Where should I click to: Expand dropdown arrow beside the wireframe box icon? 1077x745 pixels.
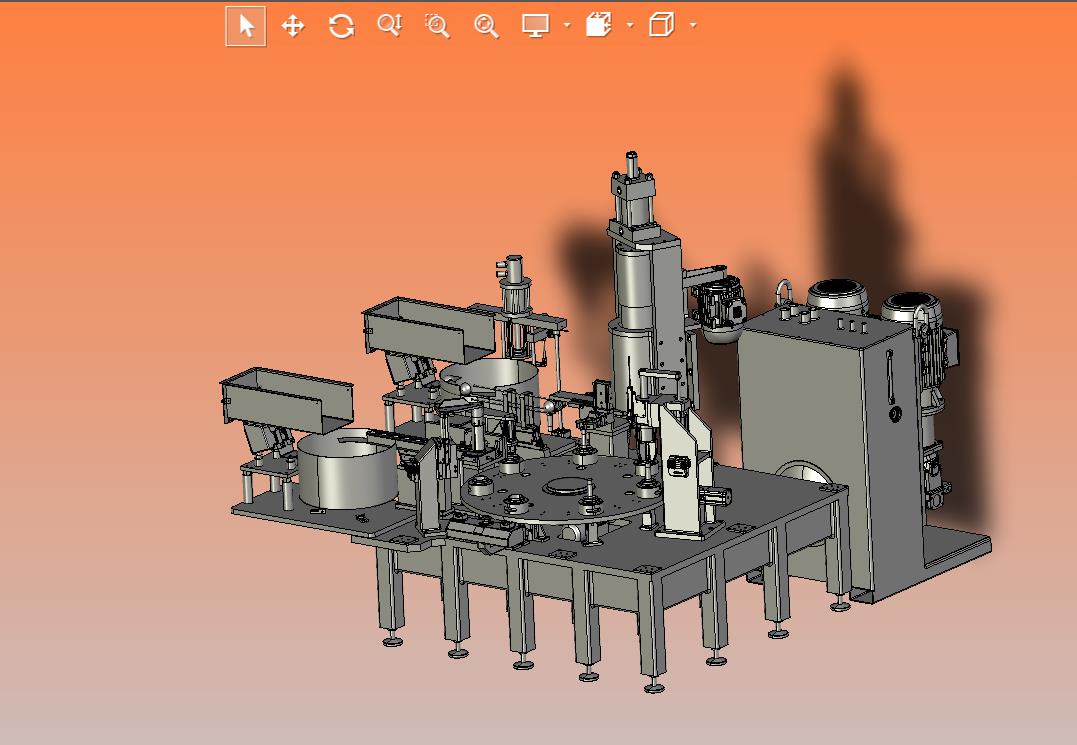tap(693, 25)
